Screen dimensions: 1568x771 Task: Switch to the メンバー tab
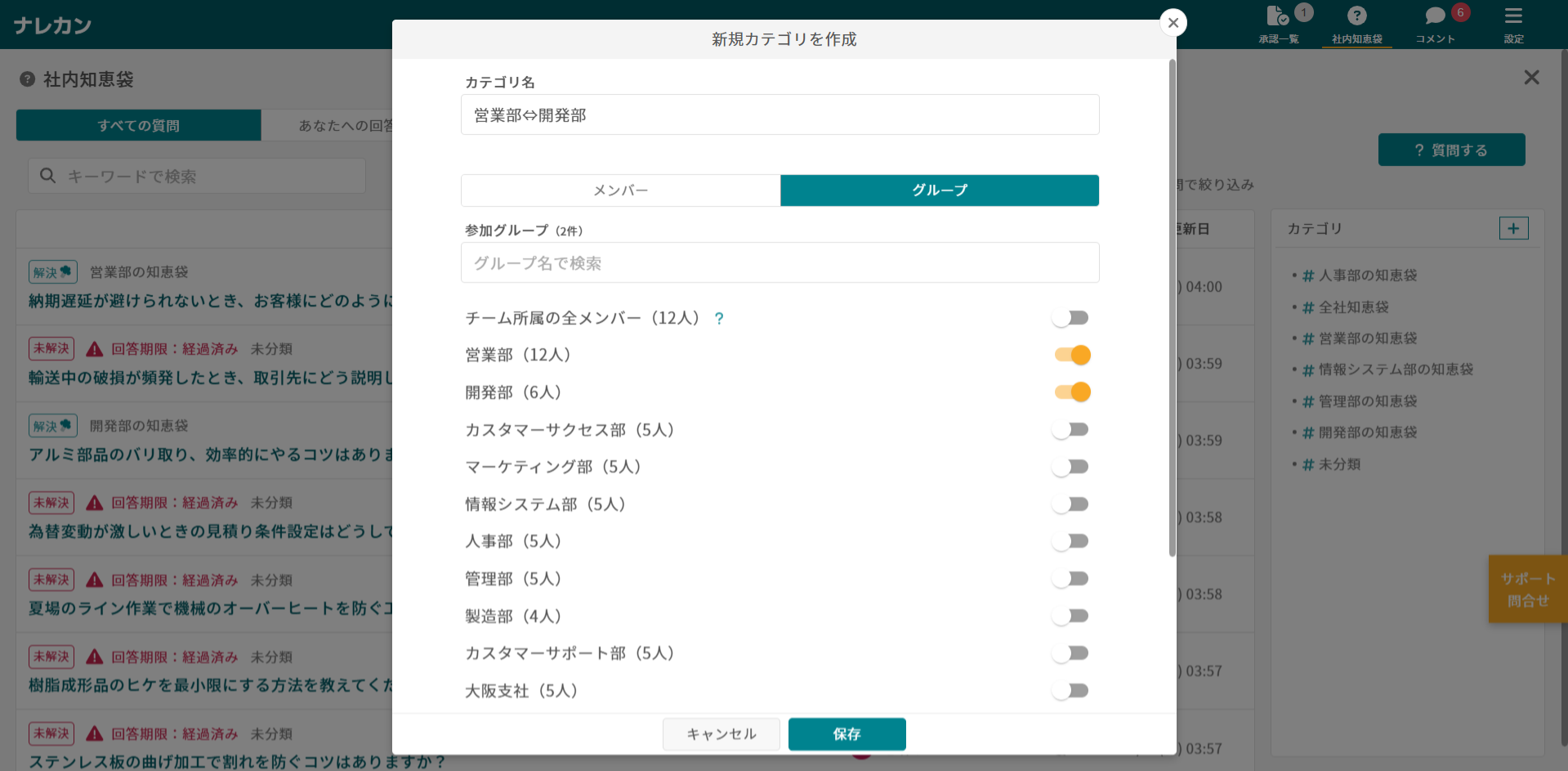pos(620,190)
